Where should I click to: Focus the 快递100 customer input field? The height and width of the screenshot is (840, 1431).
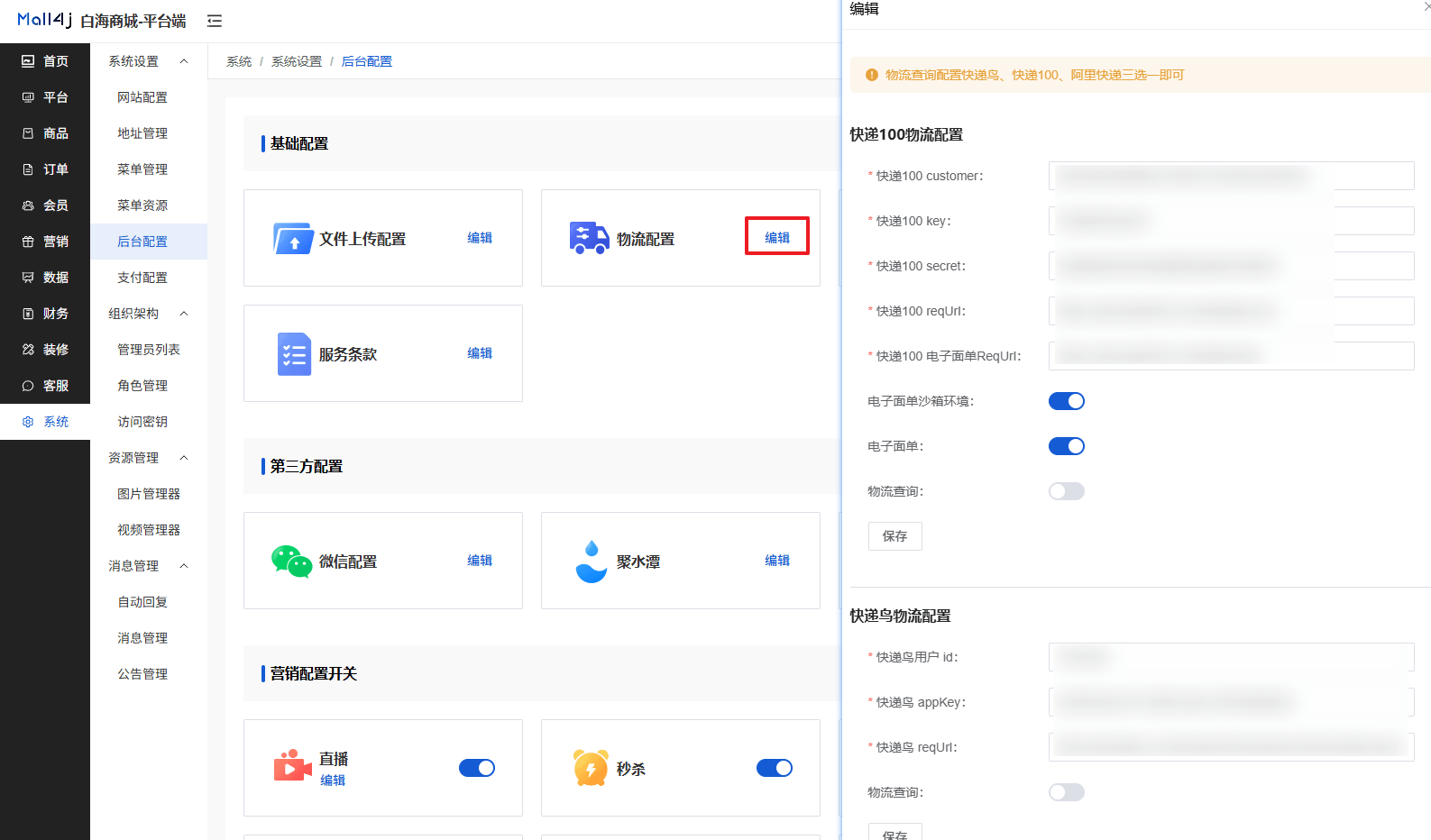[x=1232, y=176]
